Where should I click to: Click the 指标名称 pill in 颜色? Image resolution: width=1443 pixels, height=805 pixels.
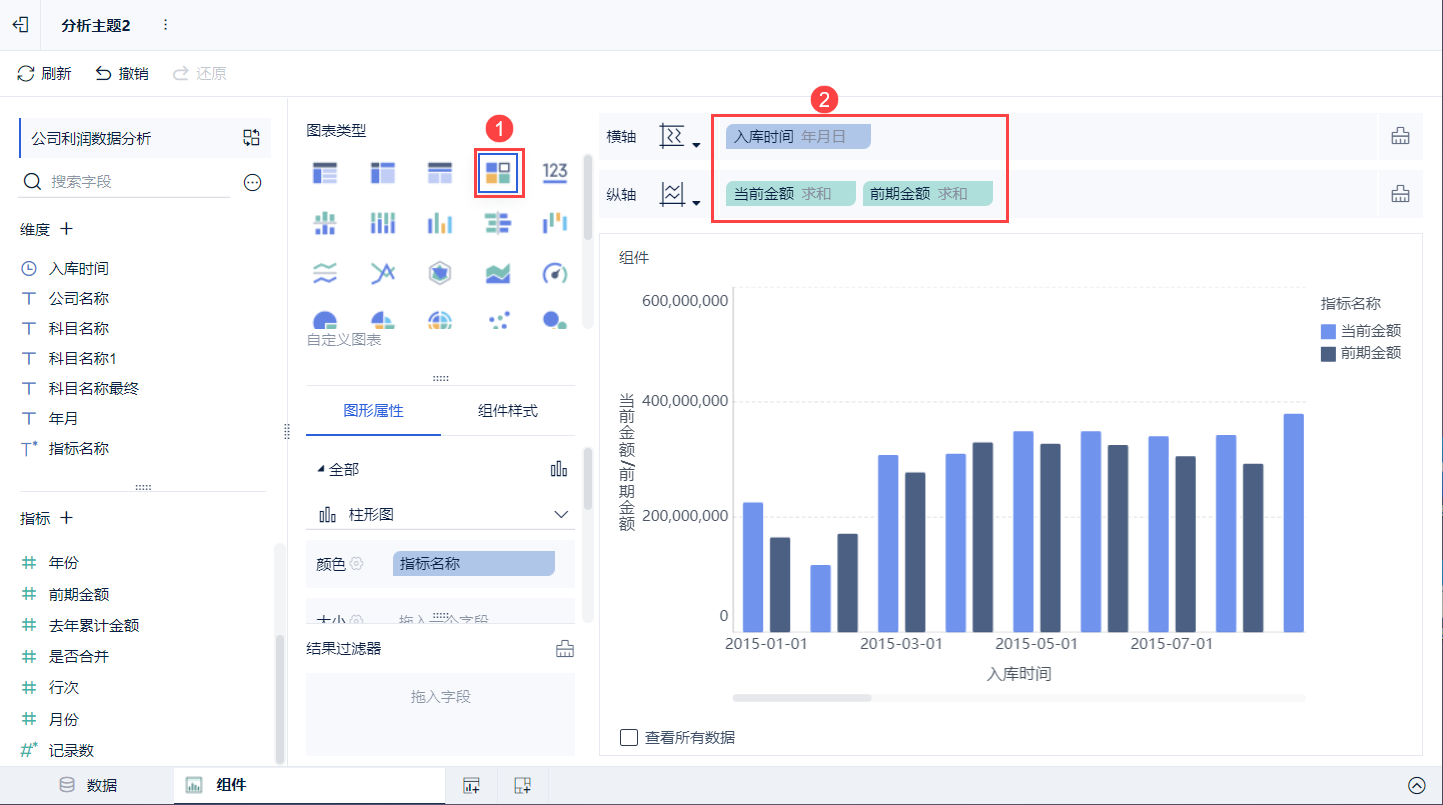(x=474, y=564)
